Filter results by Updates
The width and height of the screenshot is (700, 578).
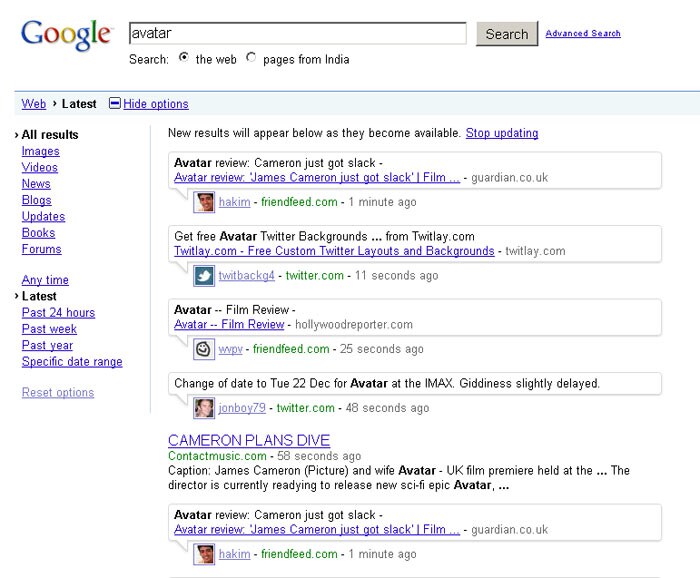click(43, 216)
